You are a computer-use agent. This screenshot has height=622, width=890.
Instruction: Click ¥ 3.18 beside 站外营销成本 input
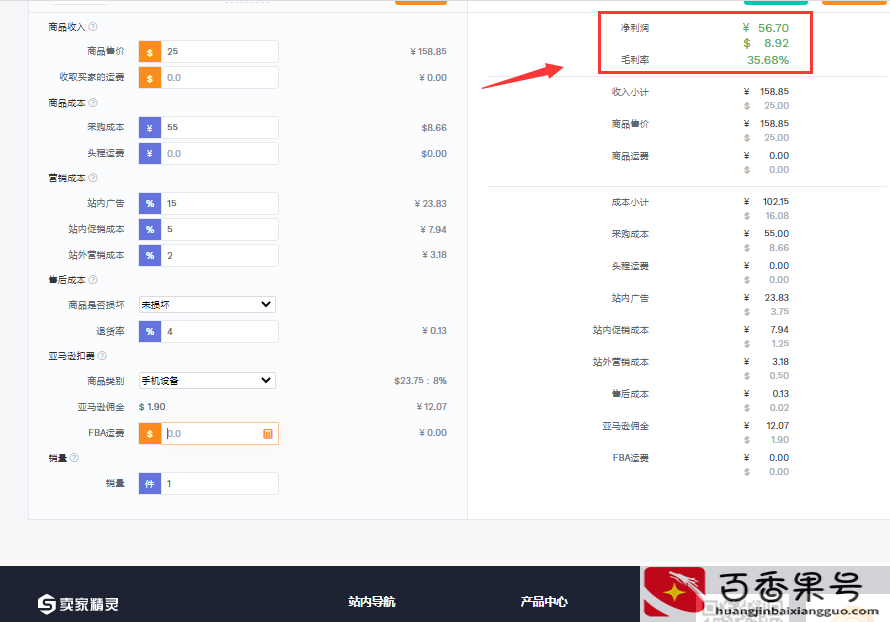coord(434,255)
